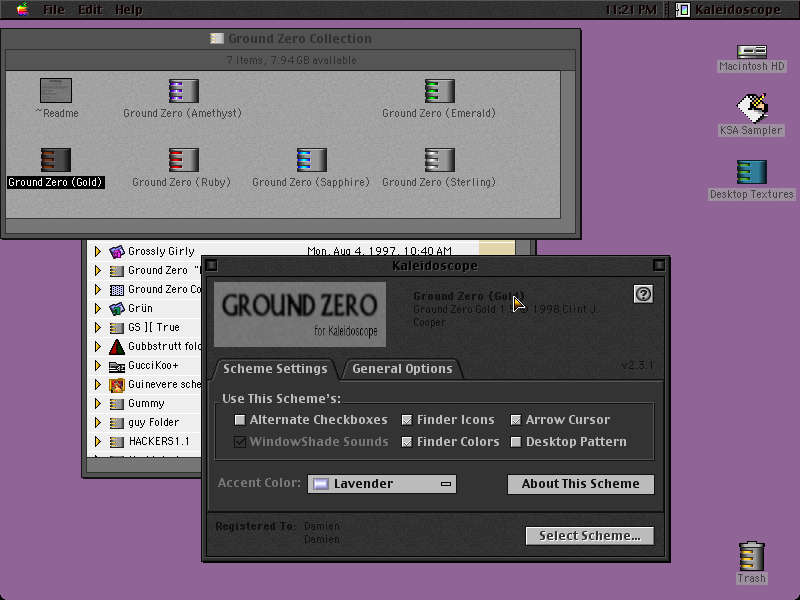Viewport: 800px width, 600px height.
Task: Select the "HACKERS1.1" name in the list
Action: [x=159, y=441]
